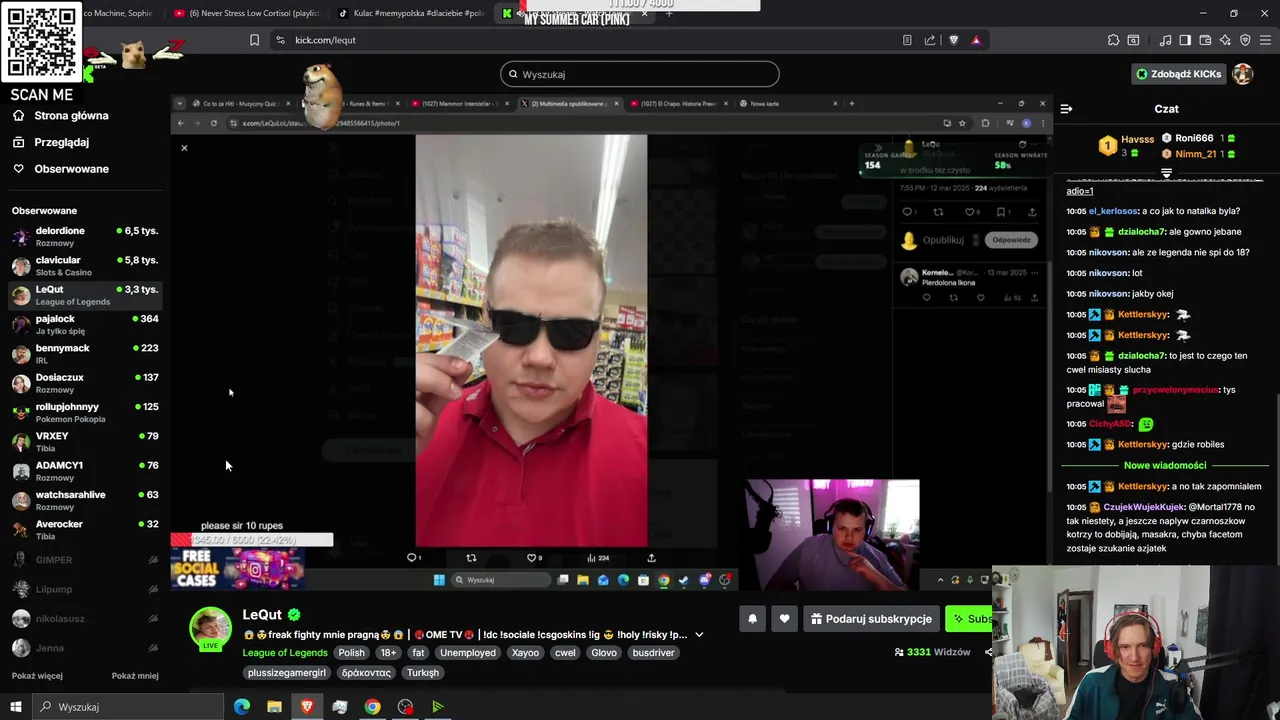The image size is (1280, 720).
Task: Open clavicular channel in sidebar
Action: tap(85, 265)
